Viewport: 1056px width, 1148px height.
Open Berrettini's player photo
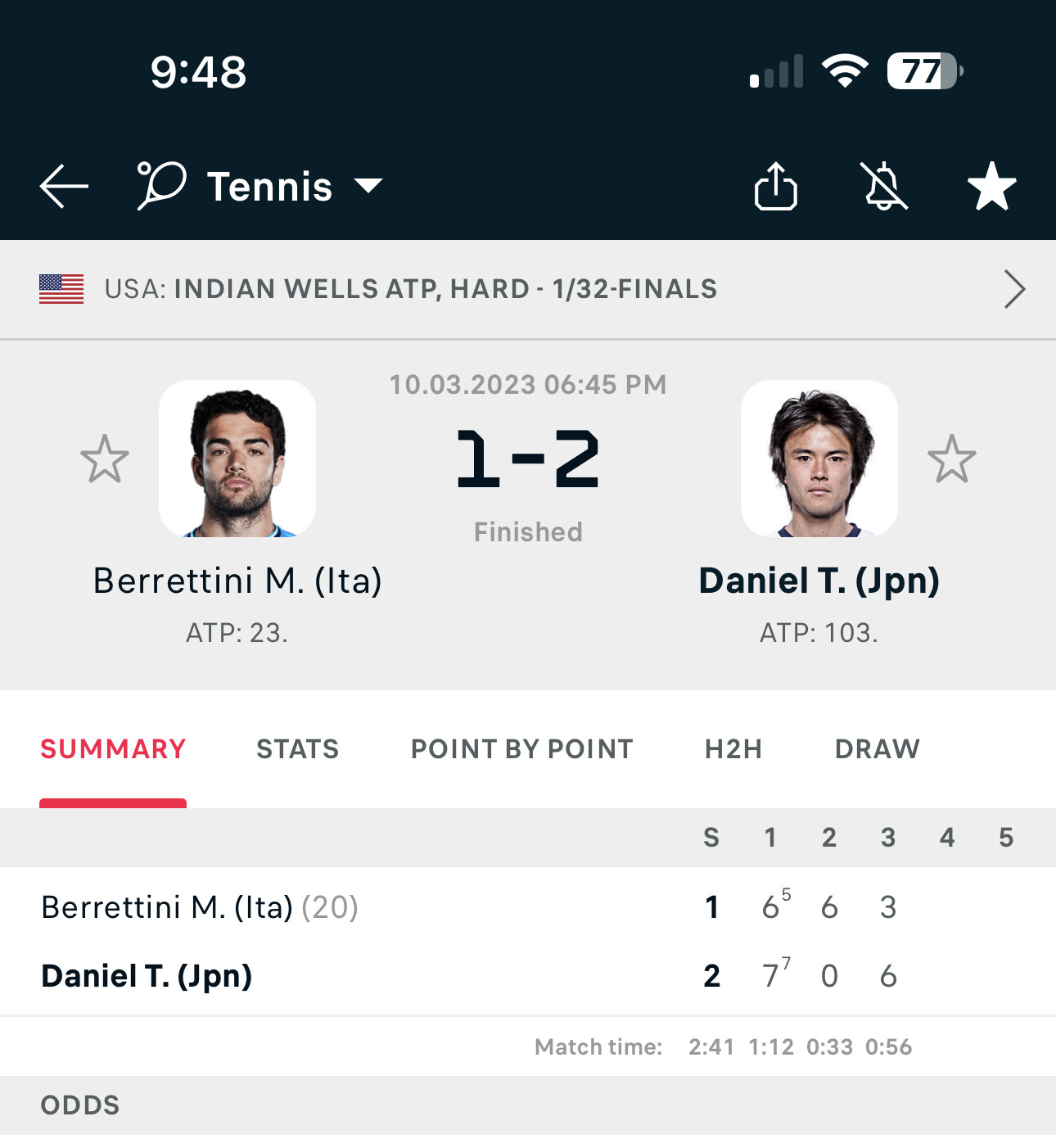pyautogui.click(x=237, y=459)
